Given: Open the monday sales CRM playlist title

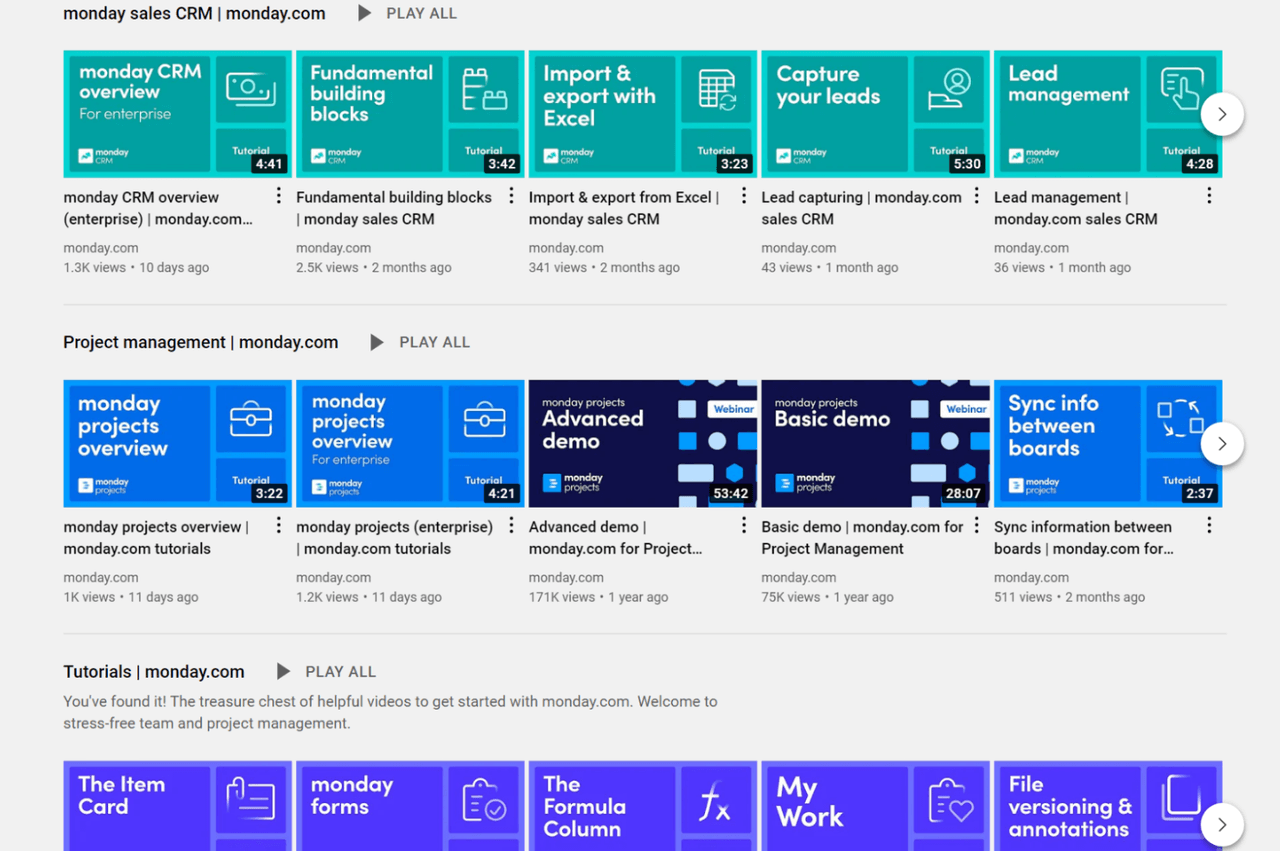Looking at the screenshot, I should [x=194, y=13].
